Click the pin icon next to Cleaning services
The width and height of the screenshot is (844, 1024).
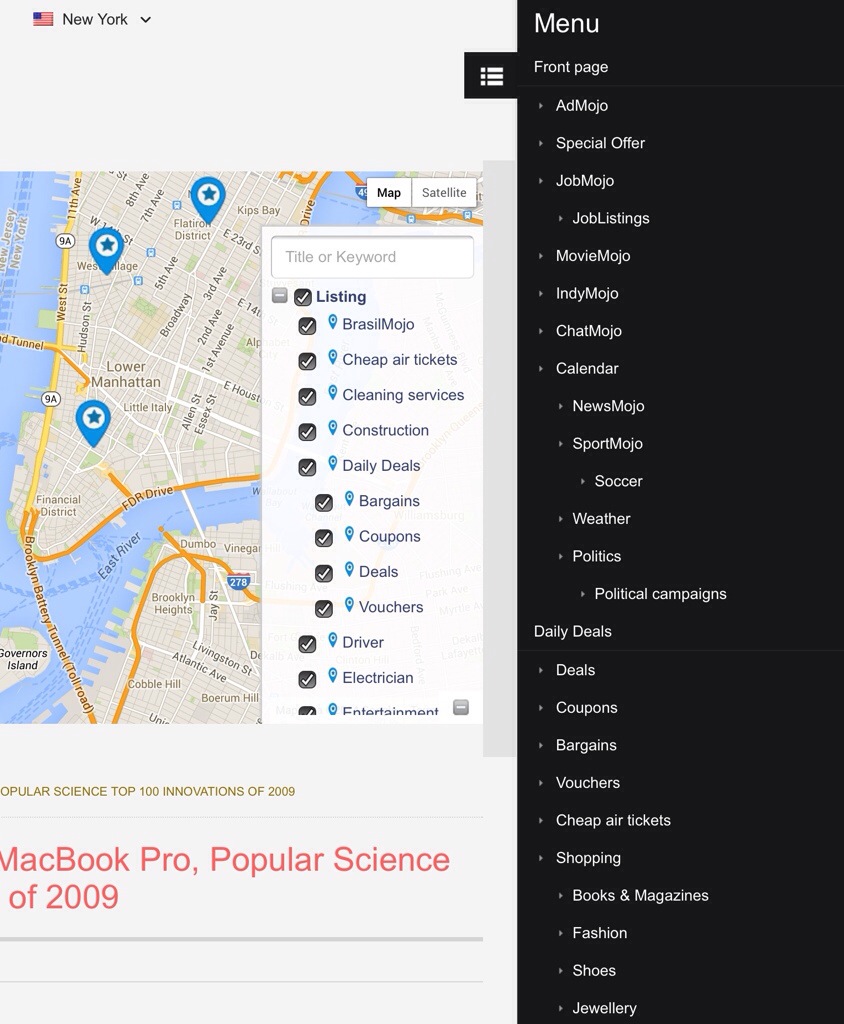tap(333, 393)
